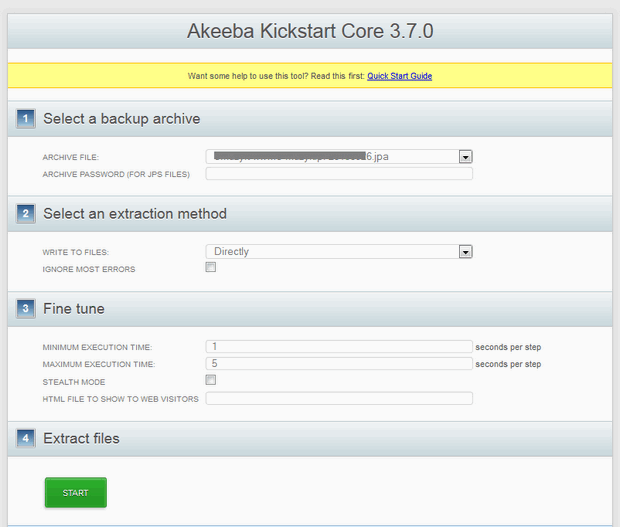Click the step 4 number badge
Image resolution: width=620 pixels, height=527 pixels.
click(26, 438)
